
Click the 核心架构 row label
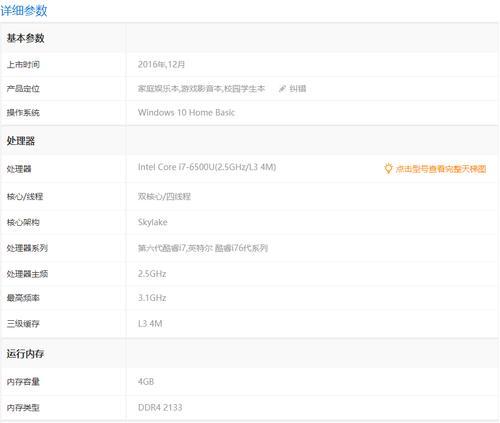[x=23, y=222]
